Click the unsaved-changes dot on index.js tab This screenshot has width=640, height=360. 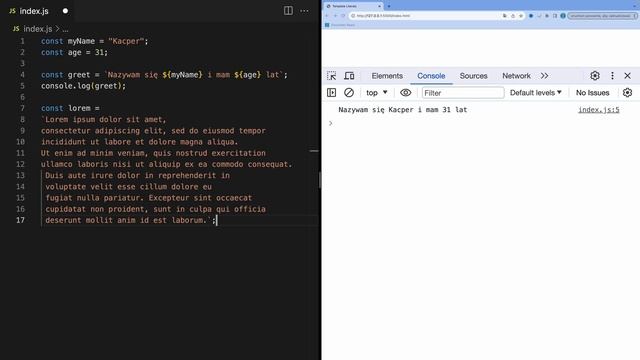(65, 11)
